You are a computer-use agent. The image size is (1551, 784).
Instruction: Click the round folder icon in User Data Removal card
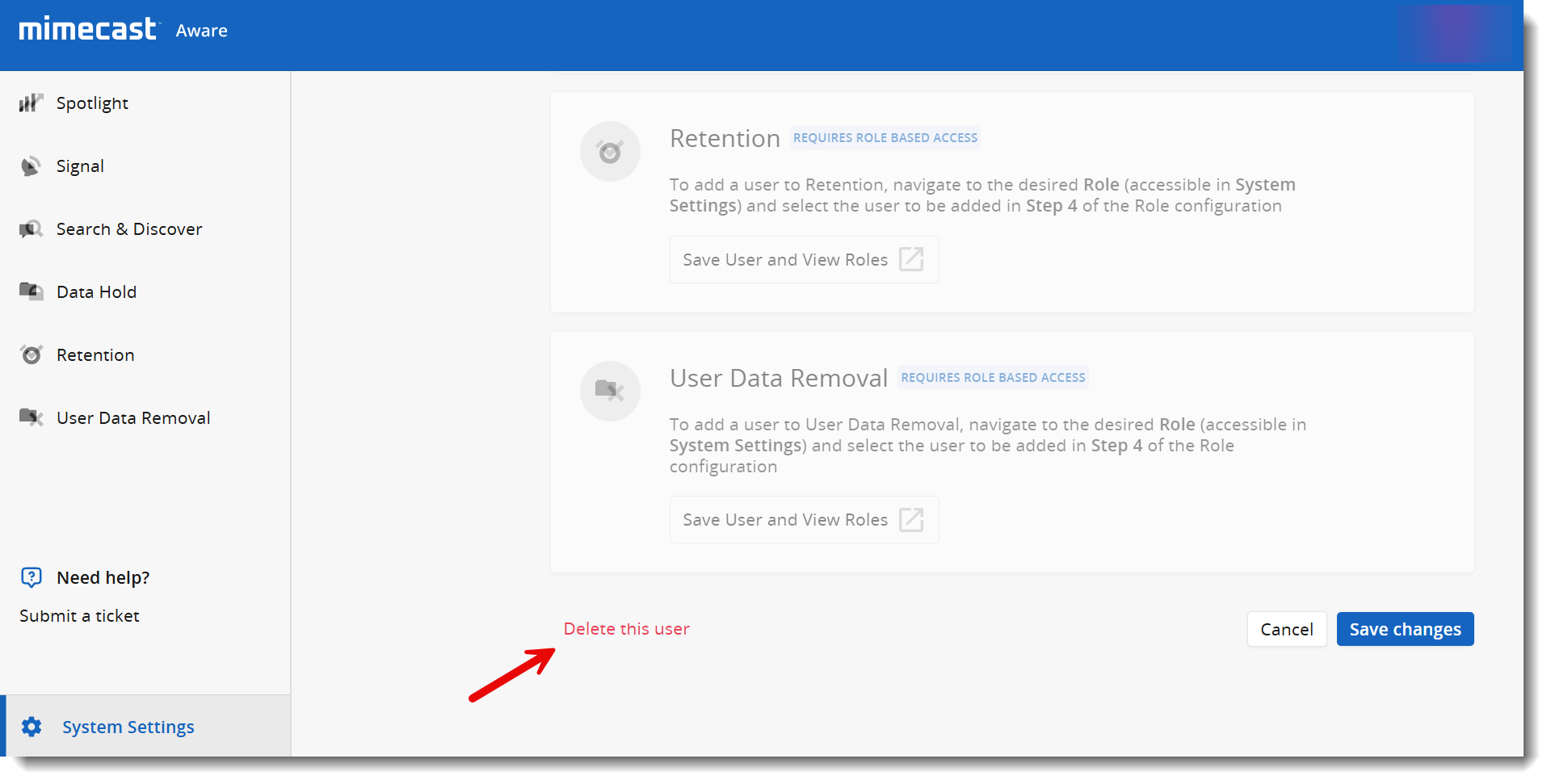[x=610, y=391]
